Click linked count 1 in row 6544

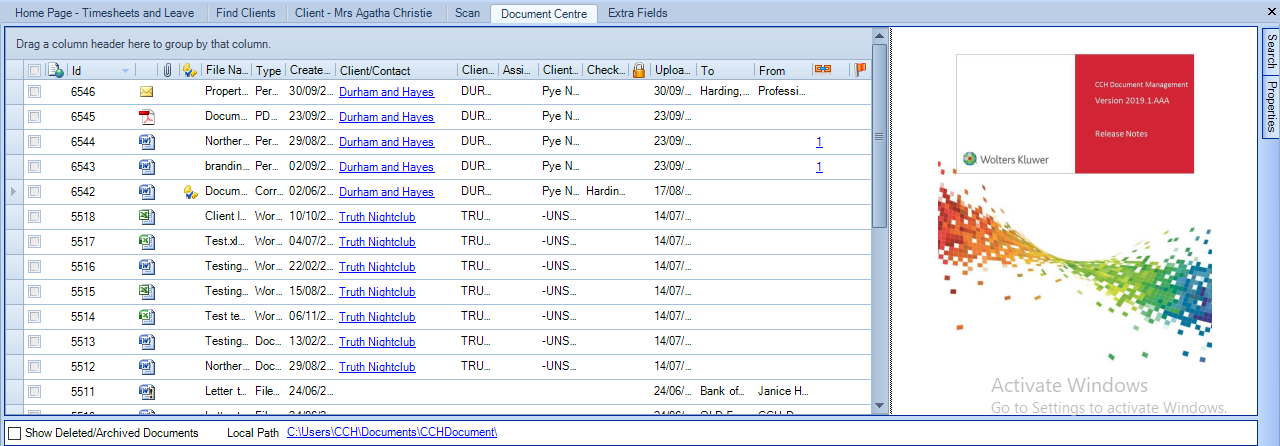(819, 141)
